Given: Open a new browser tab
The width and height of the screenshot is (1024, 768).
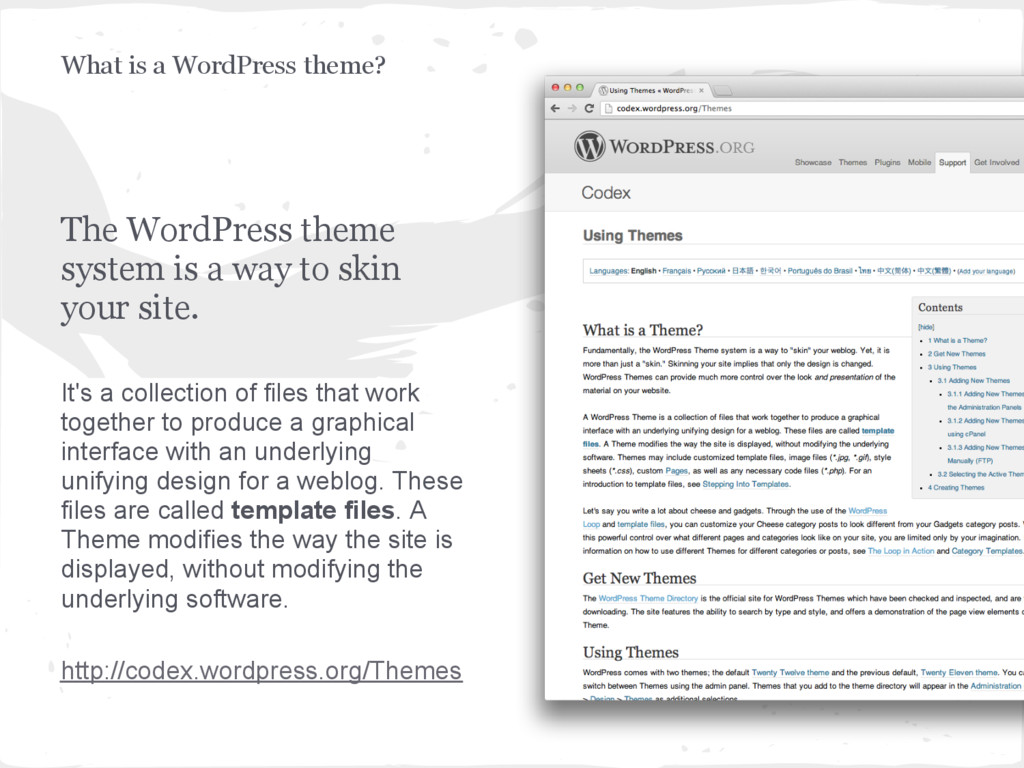Looking at the screenshot, I should (722, 91).
